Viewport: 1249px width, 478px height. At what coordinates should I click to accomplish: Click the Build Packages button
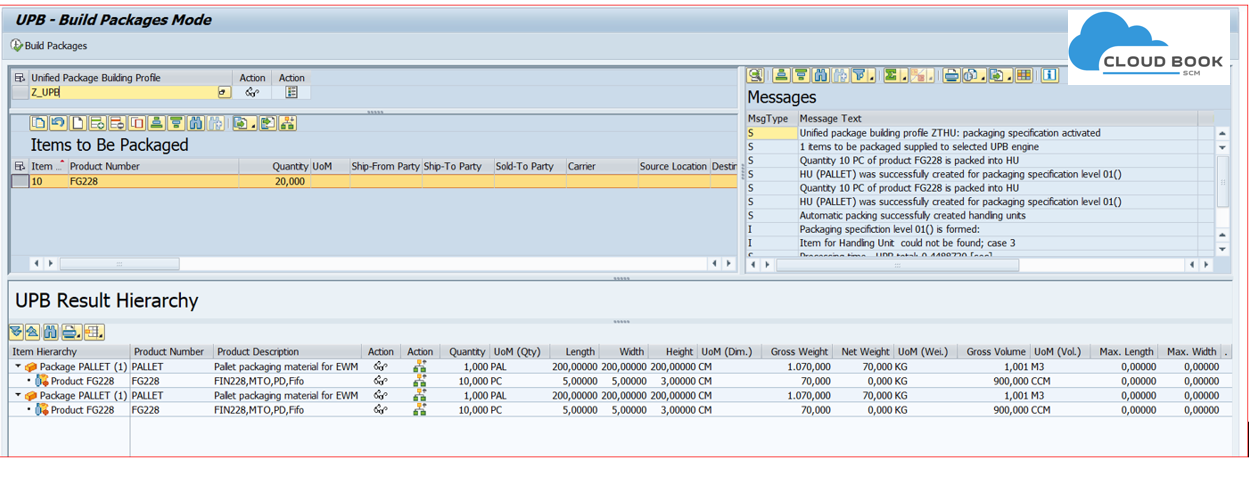point(49,45)
